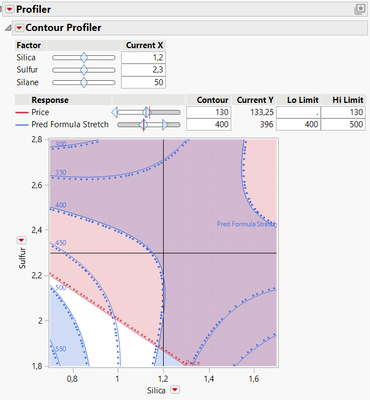370x400 pixels.
Task: Click the Silane factor slider handle
Action: [84, 82]
